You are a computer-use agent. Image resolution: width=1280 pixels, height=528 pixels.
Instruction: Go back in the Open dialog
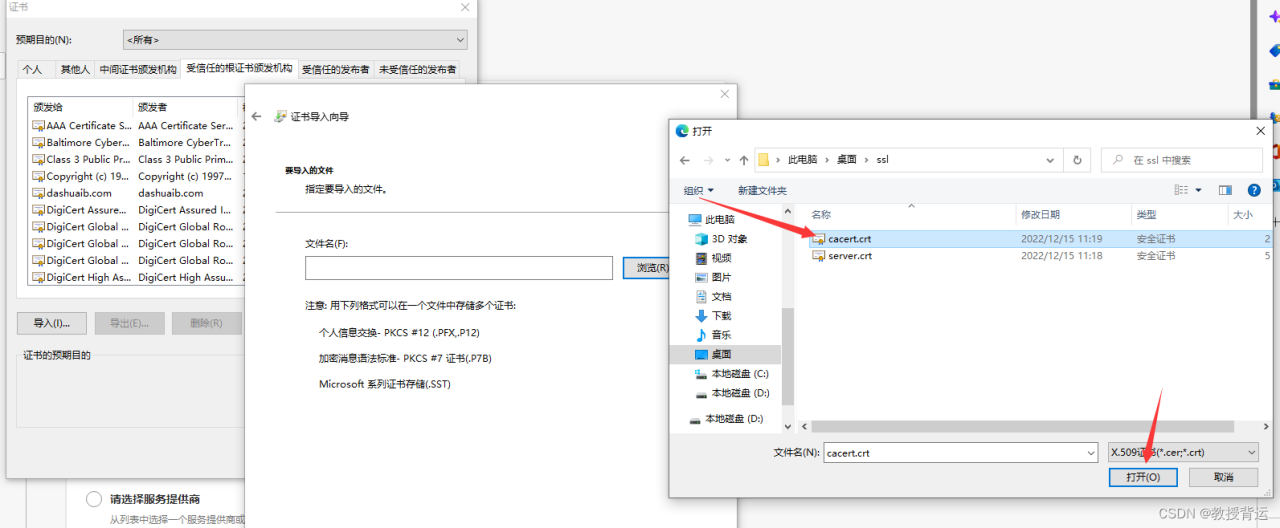[x=685, y=160]
